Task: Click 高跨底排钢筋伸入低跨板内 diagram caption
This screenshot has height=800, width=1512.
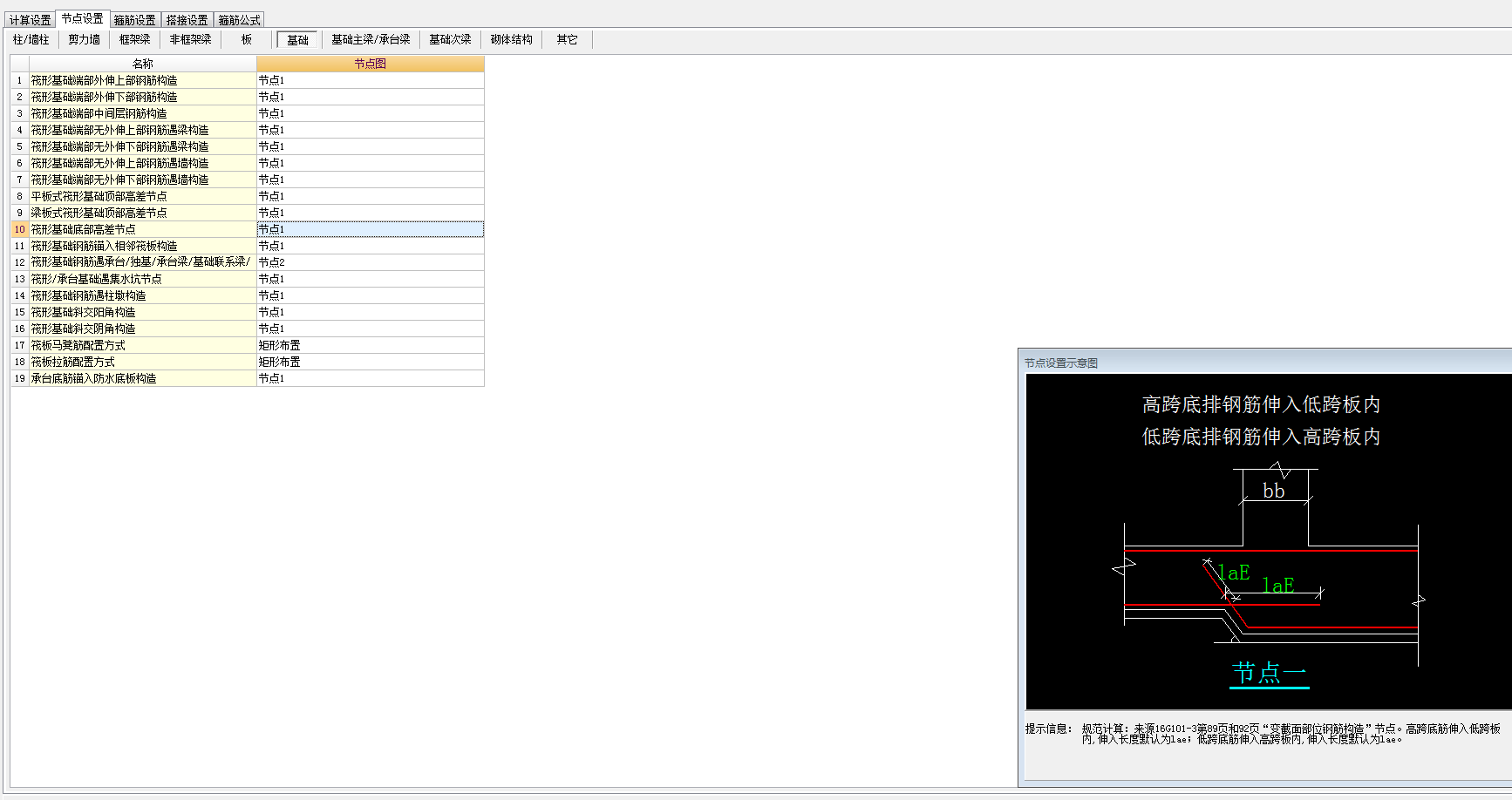Action: [x=1261, y=404]
